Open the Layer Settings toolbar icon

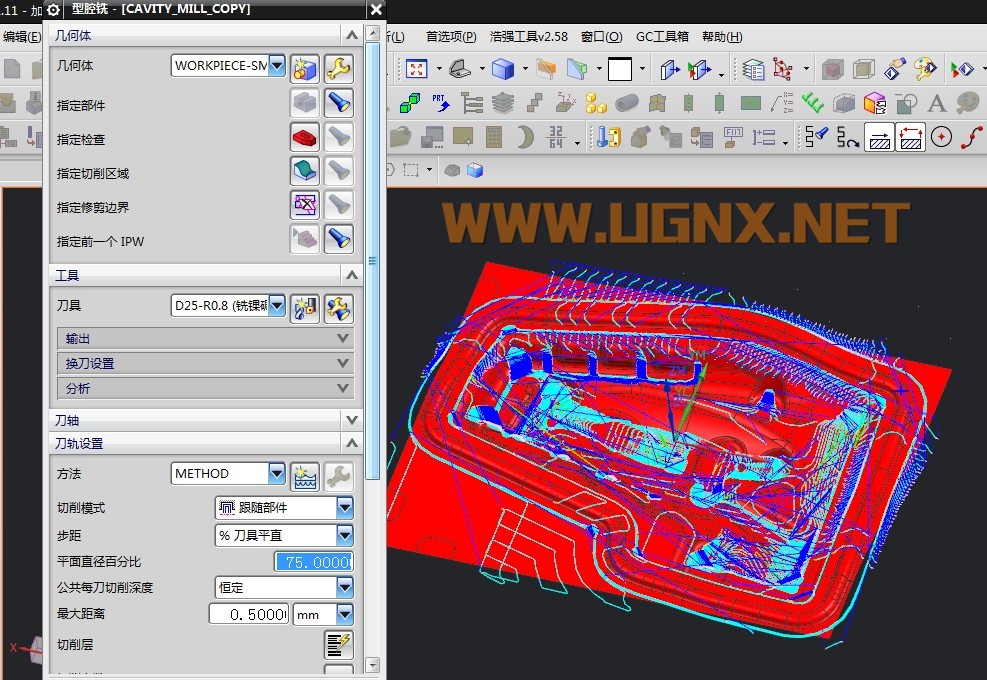(x=752, y=69)
